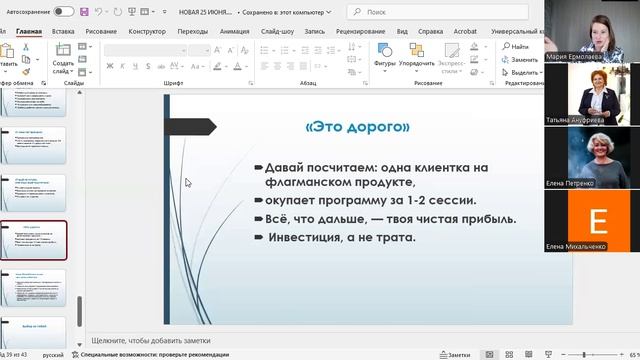The height and width of the screenshot is (360, 640).
Task: Toggle Strikethrough (abc) formatting
Action: [x=161, y=66]
